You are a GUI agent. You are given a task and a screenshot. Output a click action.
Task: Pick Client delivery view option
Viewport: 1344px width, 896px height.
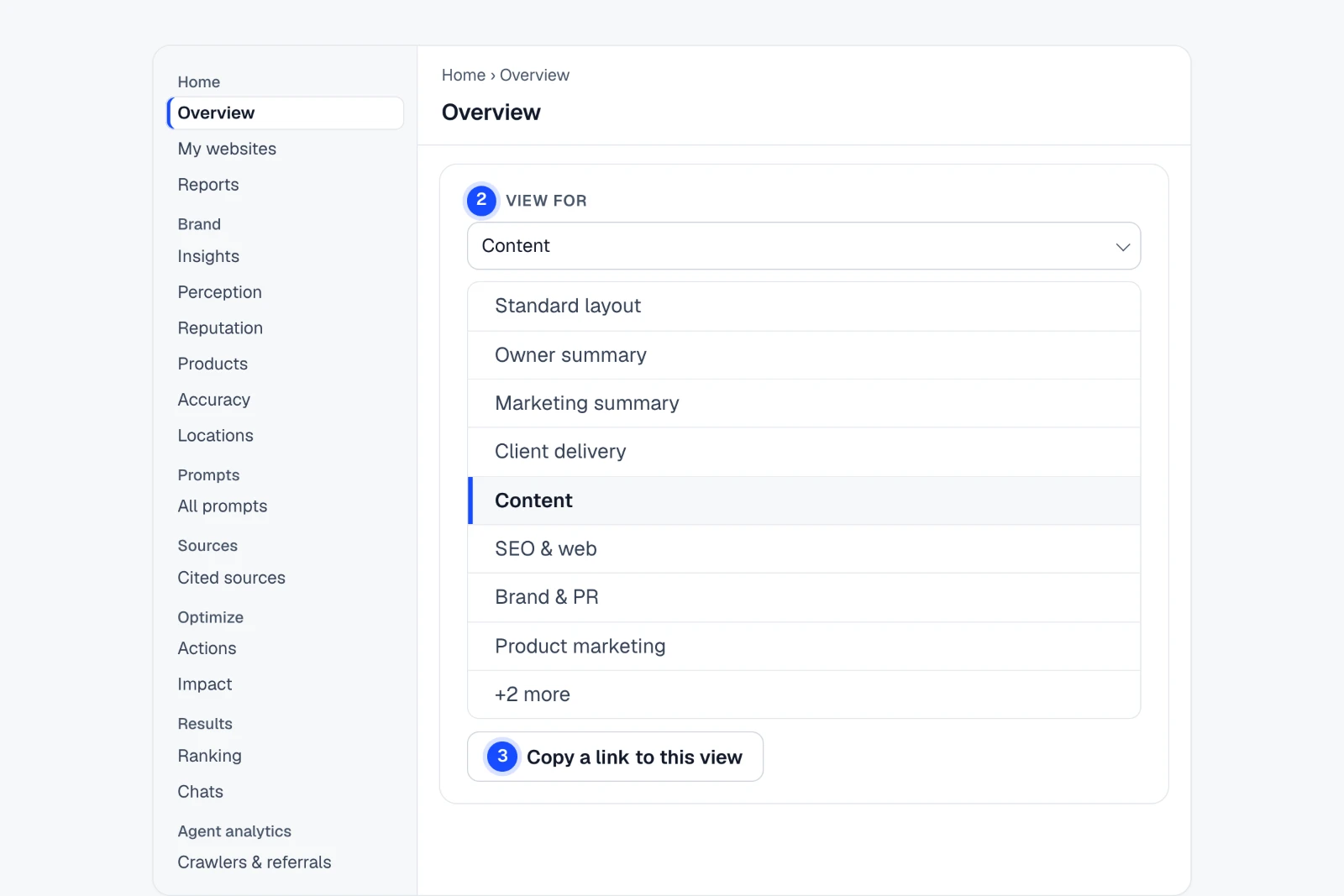804,452
